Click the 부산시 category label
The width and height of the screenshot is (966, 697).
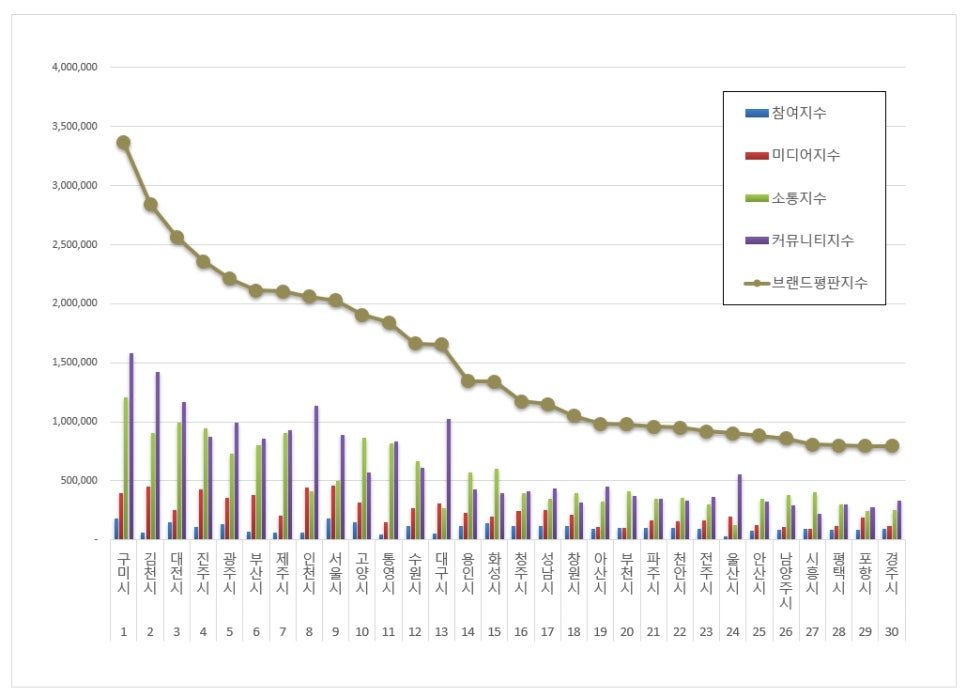pos(256,573)
